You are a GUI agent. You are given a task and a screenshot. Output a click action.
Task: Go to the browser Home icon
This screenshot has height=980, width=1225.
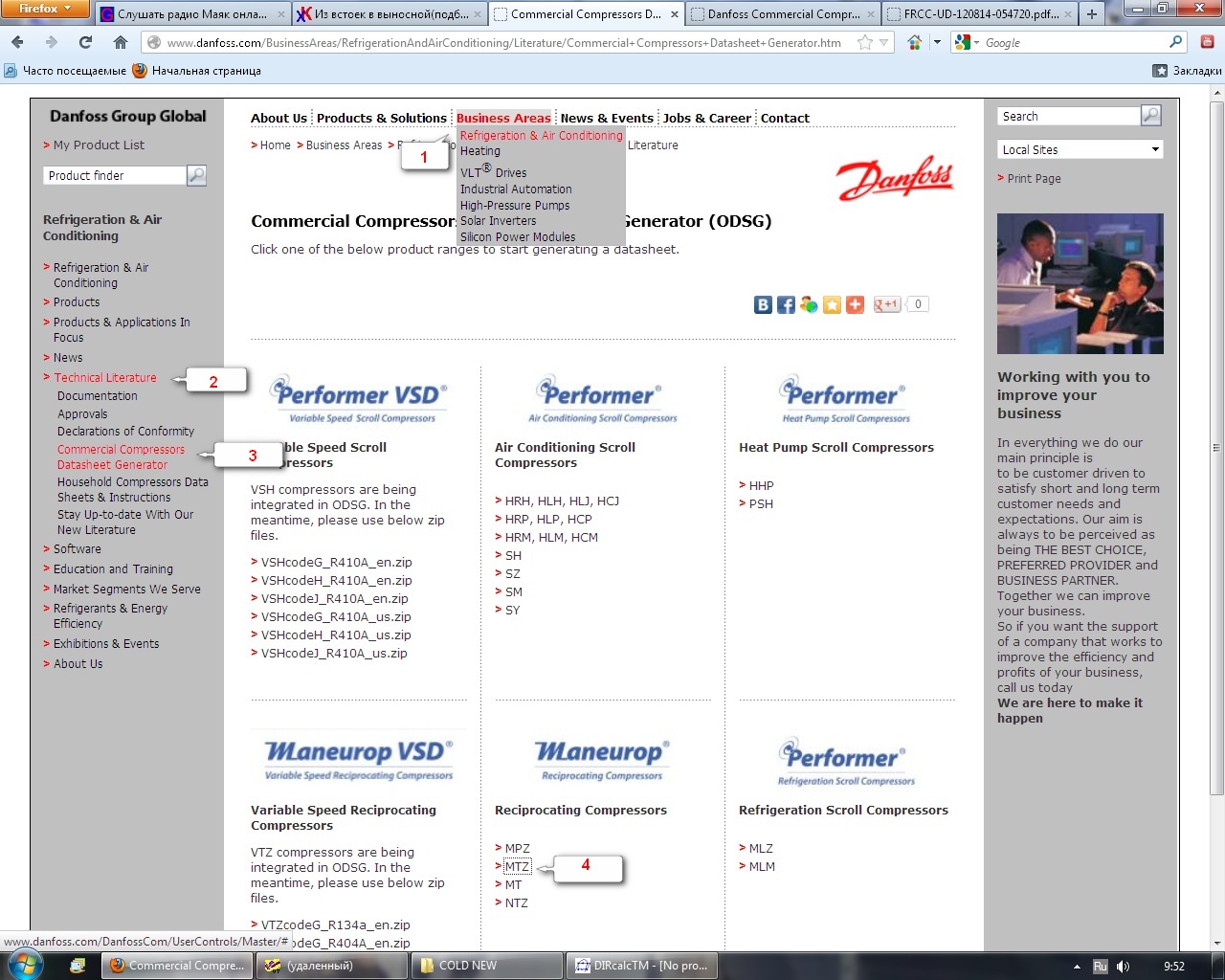(121, 42)
